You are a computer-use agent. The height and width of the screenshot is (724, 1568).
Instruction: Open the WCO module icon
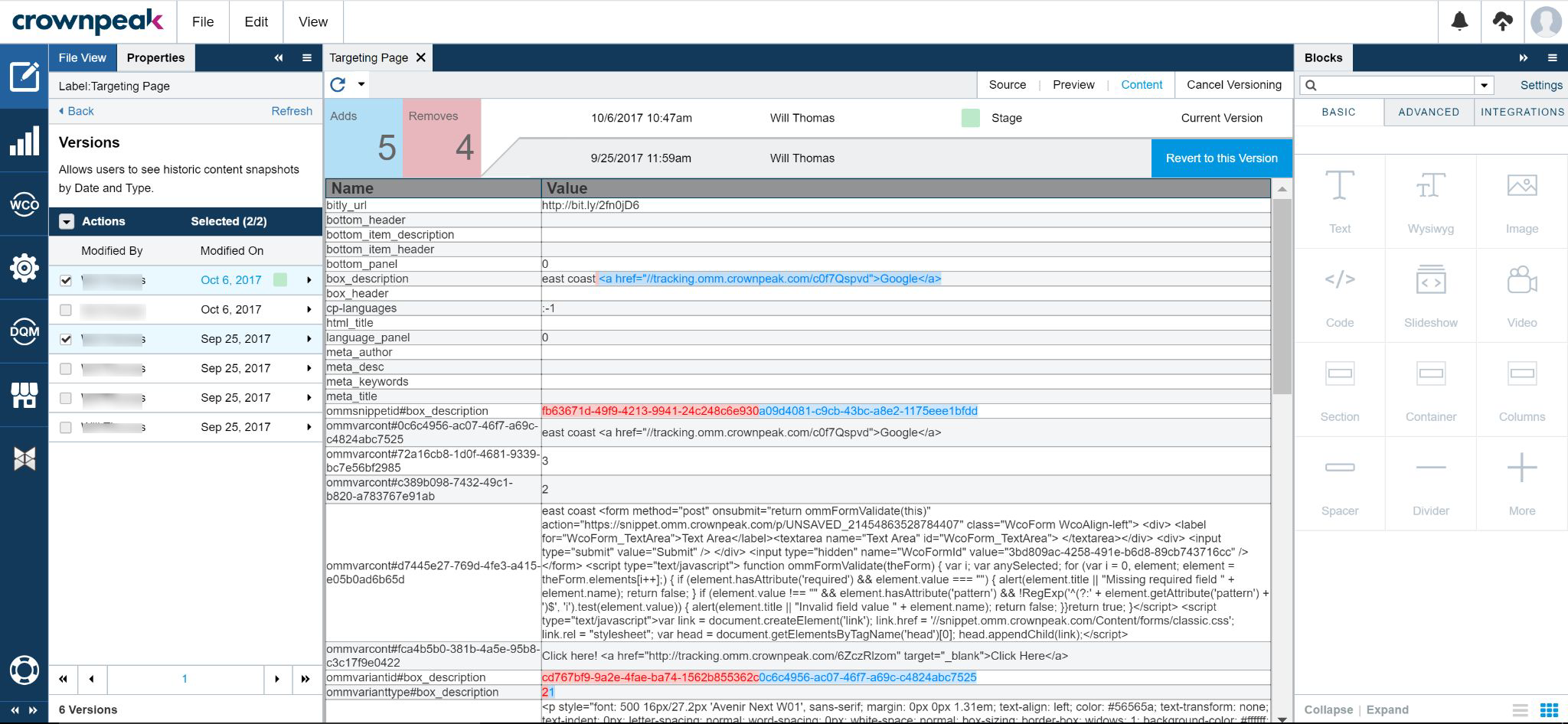(24, 204)
